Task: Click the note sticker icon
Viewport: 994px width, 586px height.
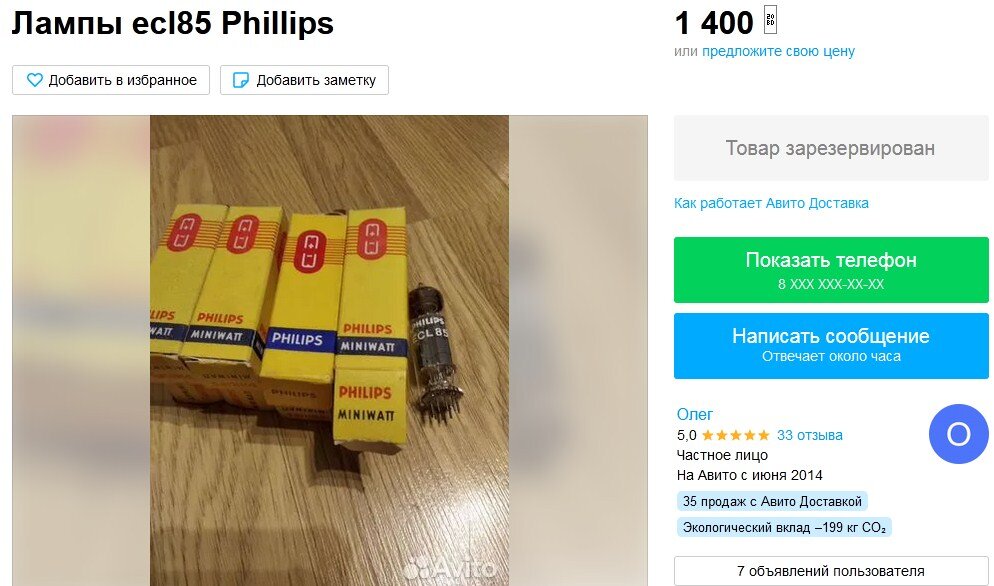Action: tap(241, 80)
